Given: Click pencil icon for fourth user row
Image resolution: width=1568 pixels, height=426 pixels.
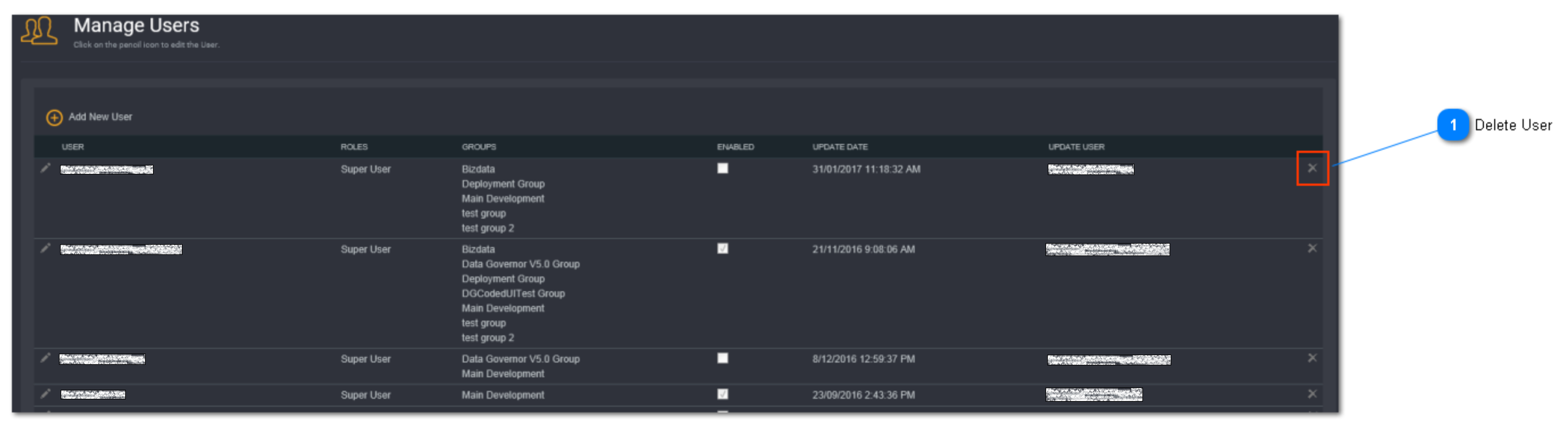Looking at the screenshot, I should point(45,394).
